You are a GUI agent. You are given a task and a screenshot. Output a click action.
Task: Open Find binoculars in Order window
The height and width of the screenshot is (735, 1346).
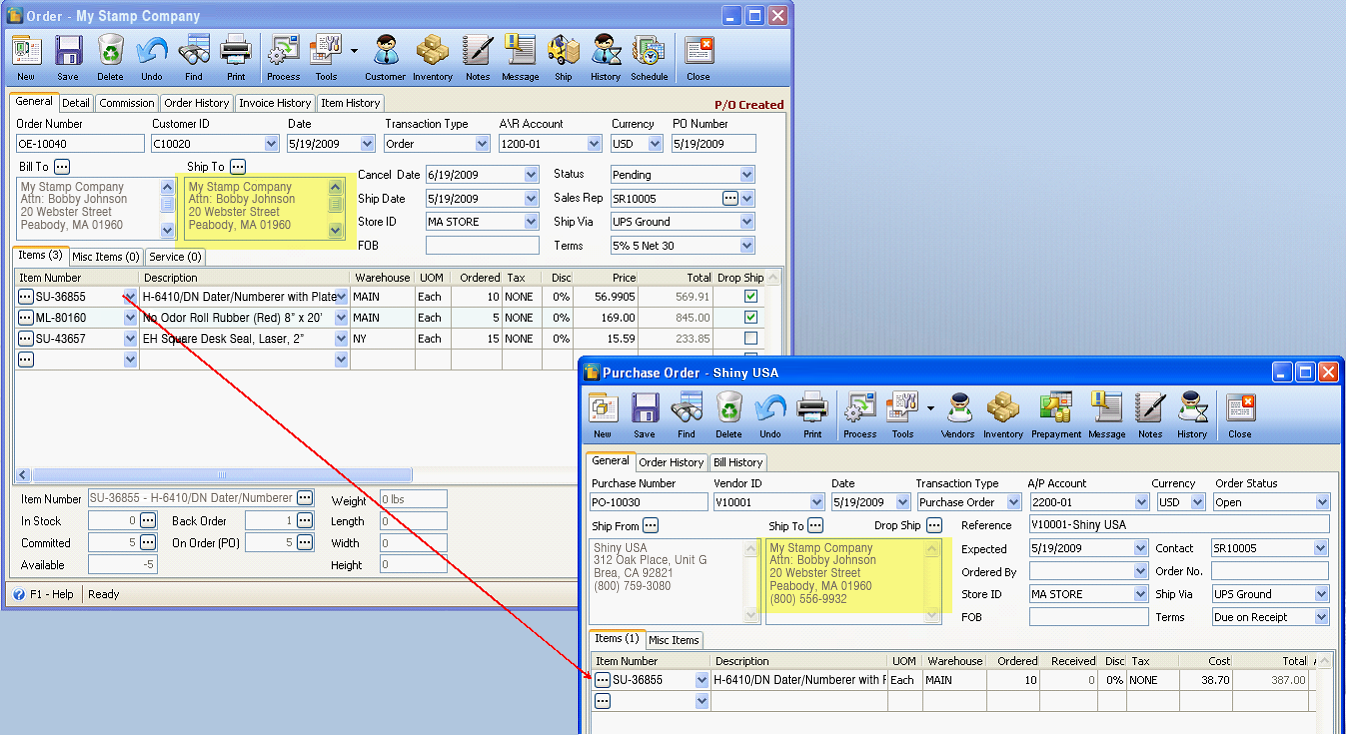[194, 50]
